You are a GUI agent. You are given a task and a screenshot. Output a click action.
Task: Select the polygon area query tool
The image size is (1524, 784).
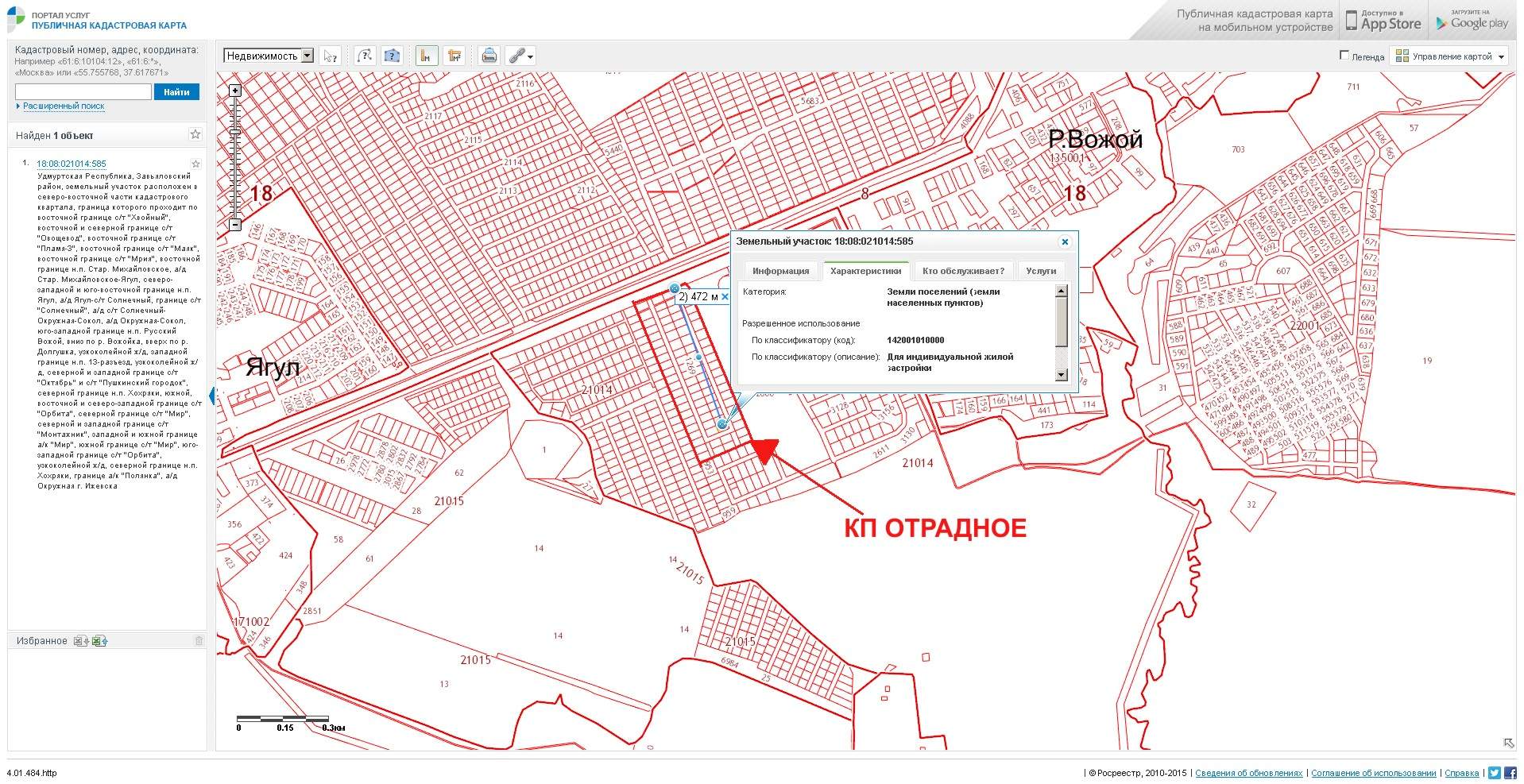(x=392, y=56)
